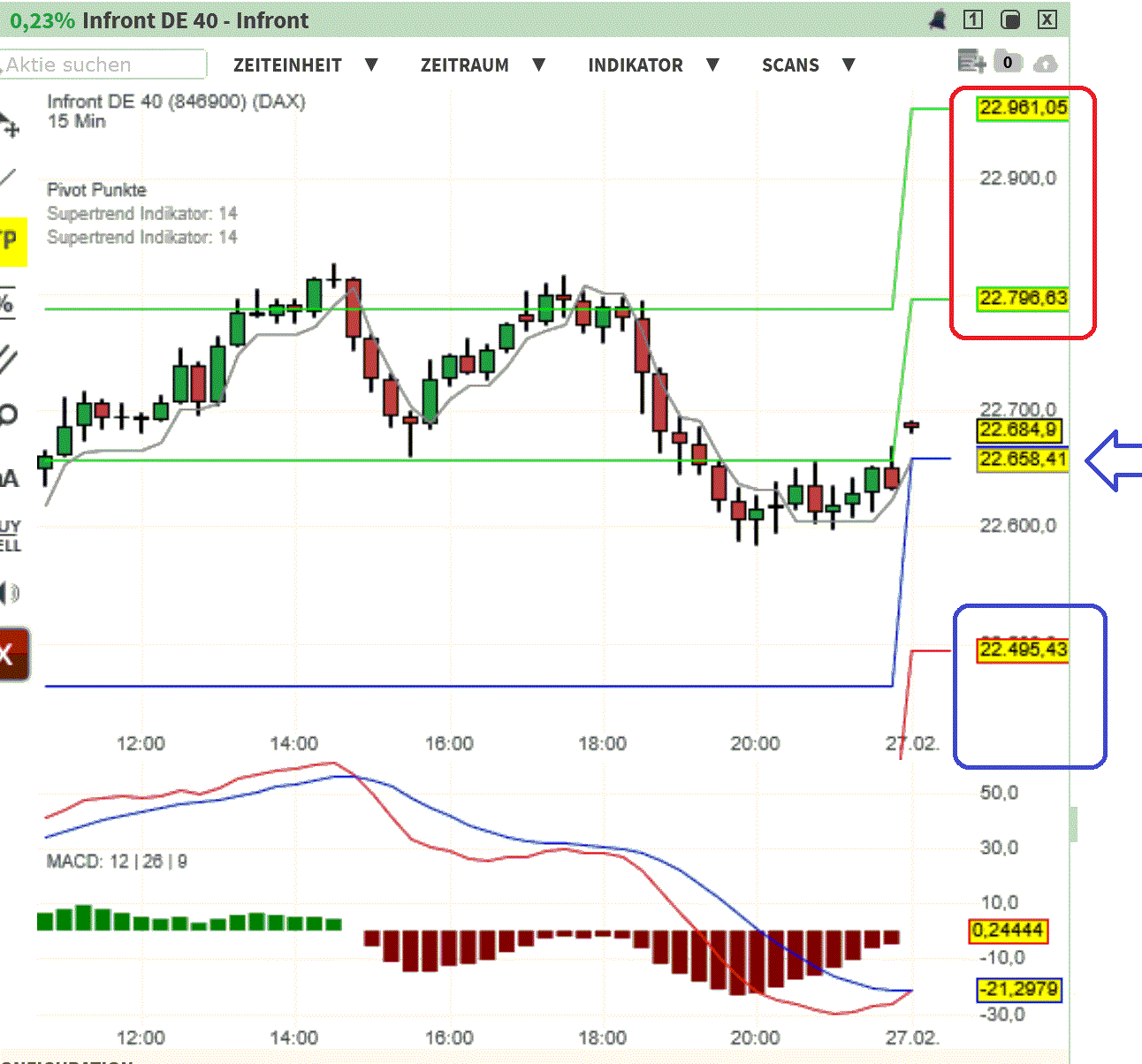Screen dimensions: 1142x1064
Task: Select the parallel channel lines tool
Action: 7,360
